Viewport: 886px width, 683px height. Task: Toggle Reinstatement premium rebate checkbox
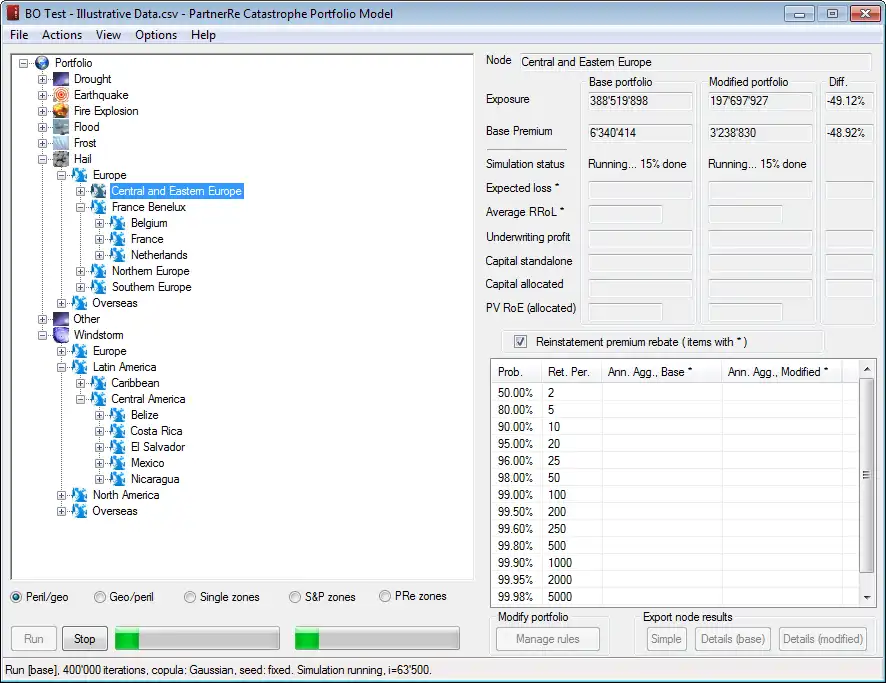pyautogui.click(x=520, y=342)
